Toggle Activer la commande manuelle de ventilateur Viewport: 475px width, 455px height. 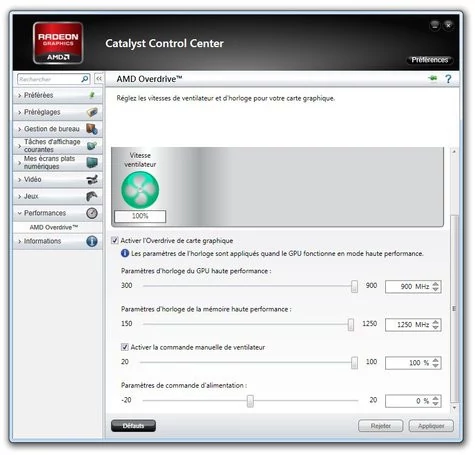tap(125, 347)
